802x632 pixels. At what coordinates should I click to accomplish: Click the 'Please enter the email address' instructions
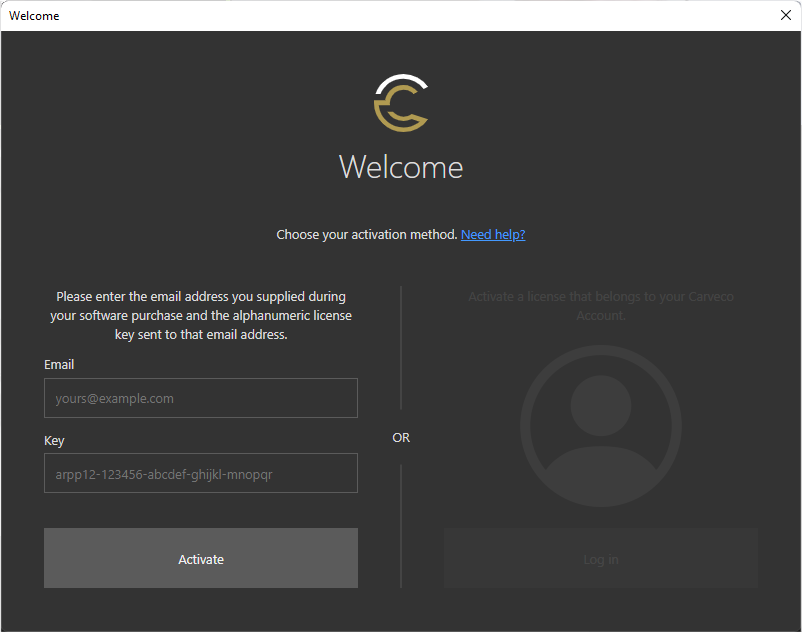click(200, 315)
